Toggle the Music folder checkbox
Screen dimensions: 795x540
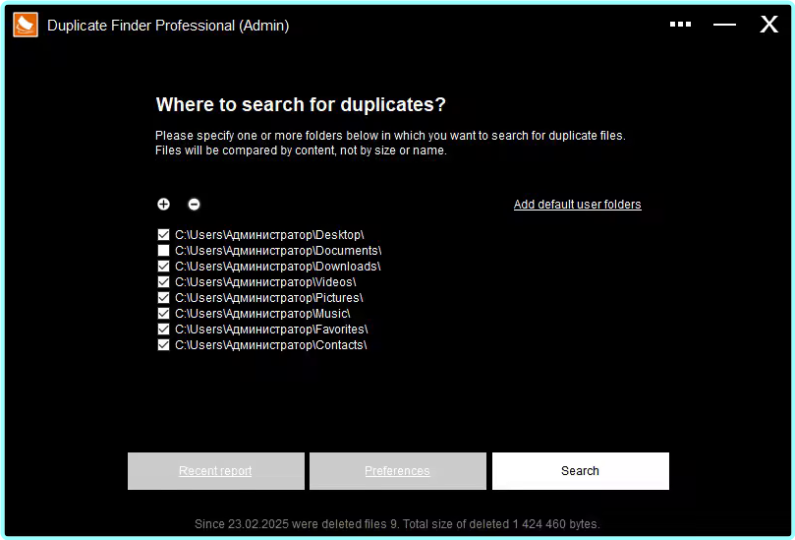[164, 314]
